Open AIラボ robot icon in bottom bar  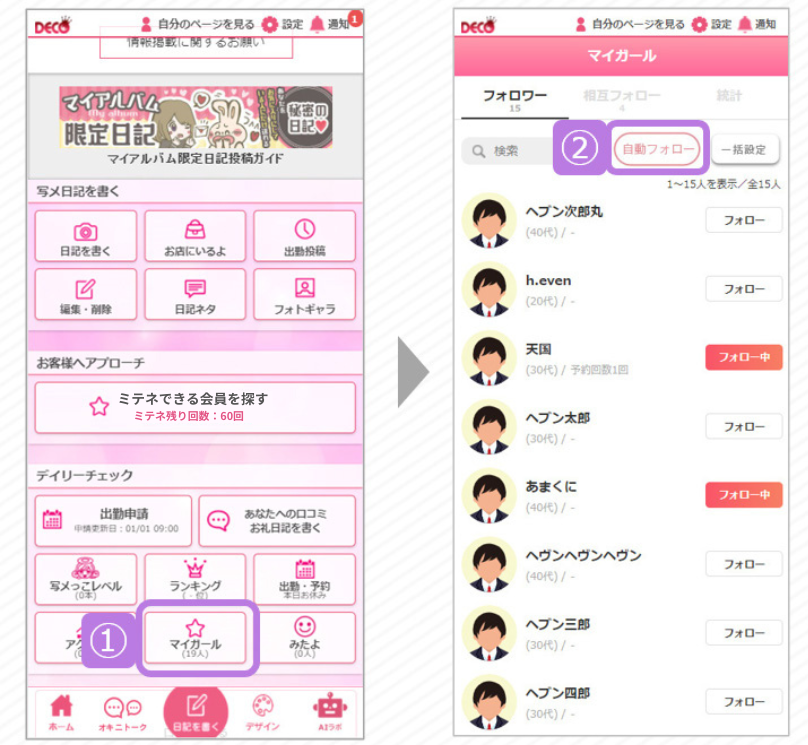[330, 712]
